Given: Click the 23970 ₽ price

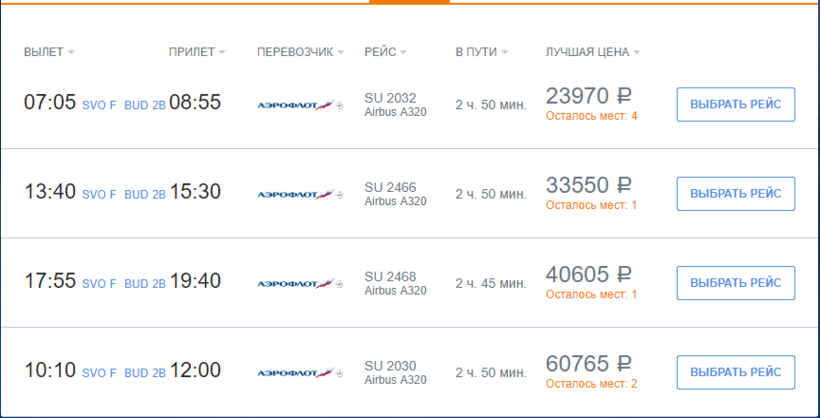Looking at the screenshot, I should tap(589, 96).
